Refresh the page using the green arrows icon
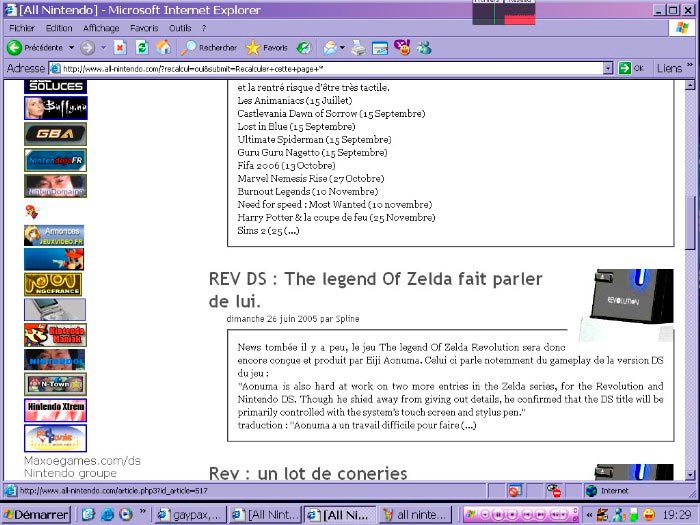The height and width of the screenshot is (525, 700). point(142,47)
